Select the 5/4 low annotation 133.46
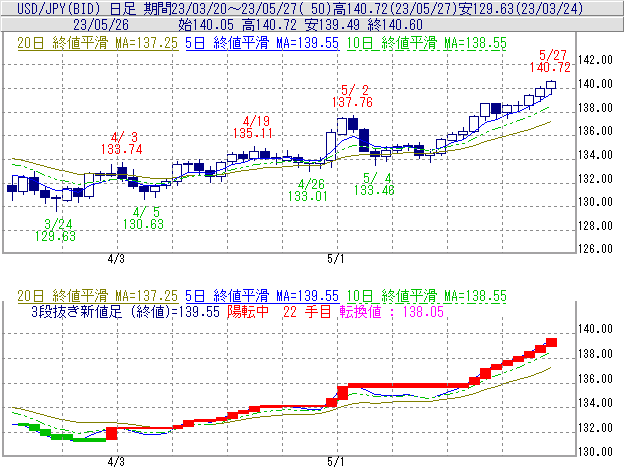 point(373,190)
